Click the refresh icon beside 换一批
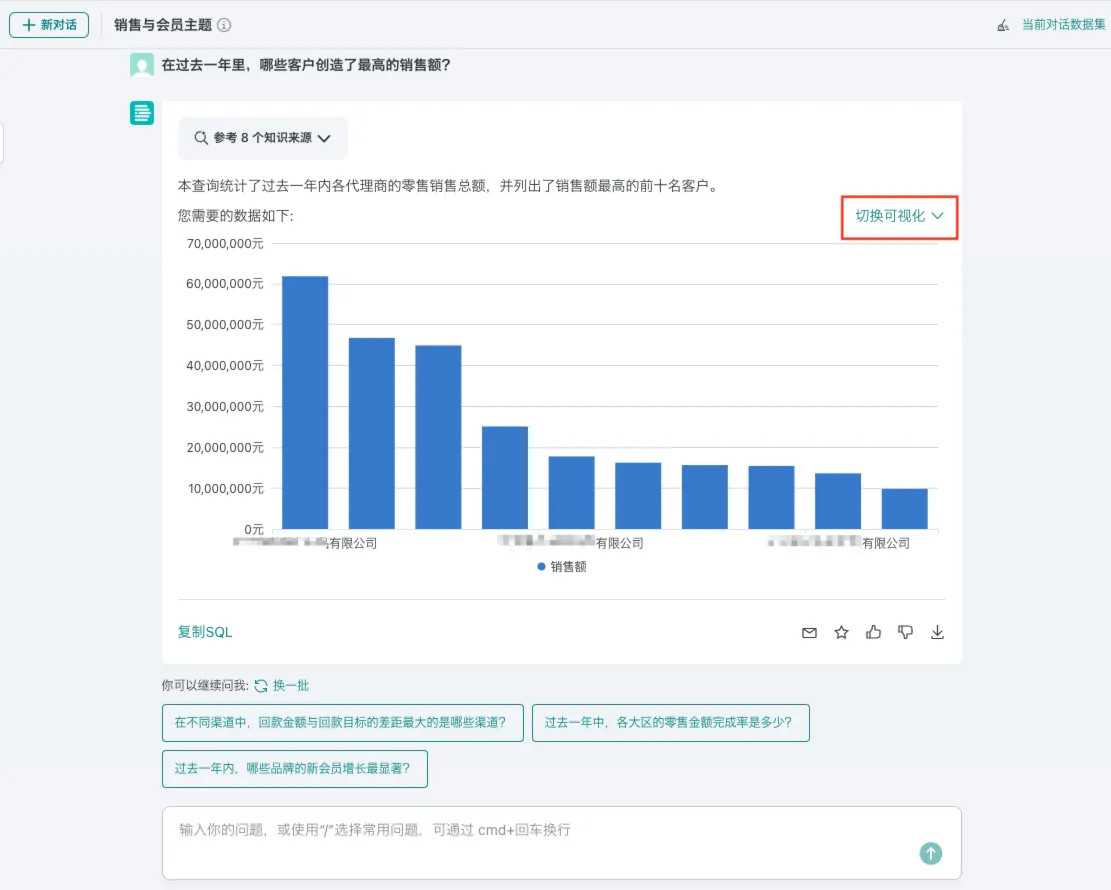The height and width of the screenshot is (890, 1111). tap(261, 686)
